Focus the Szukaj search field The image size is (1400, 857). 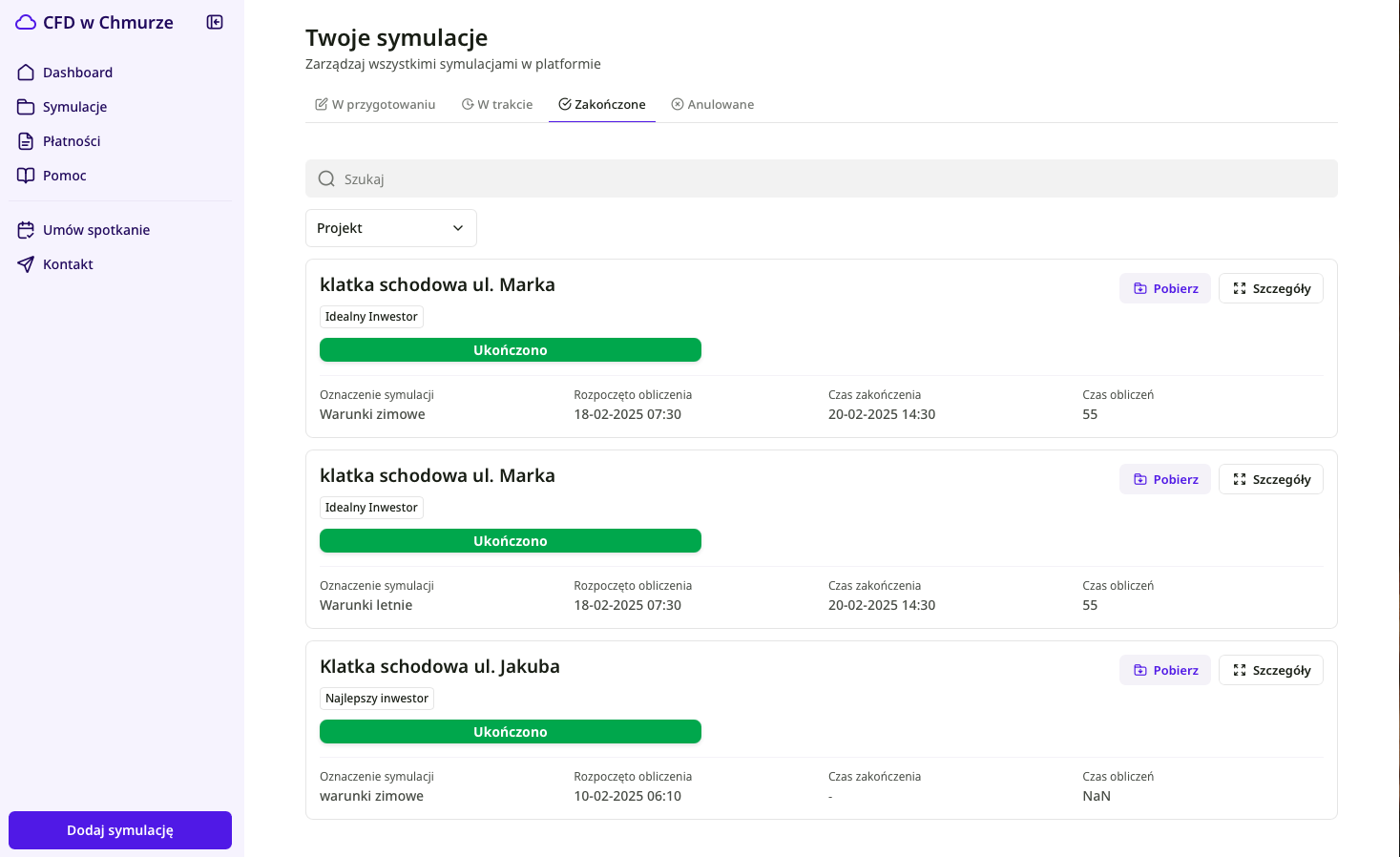(x=822, y=178)
